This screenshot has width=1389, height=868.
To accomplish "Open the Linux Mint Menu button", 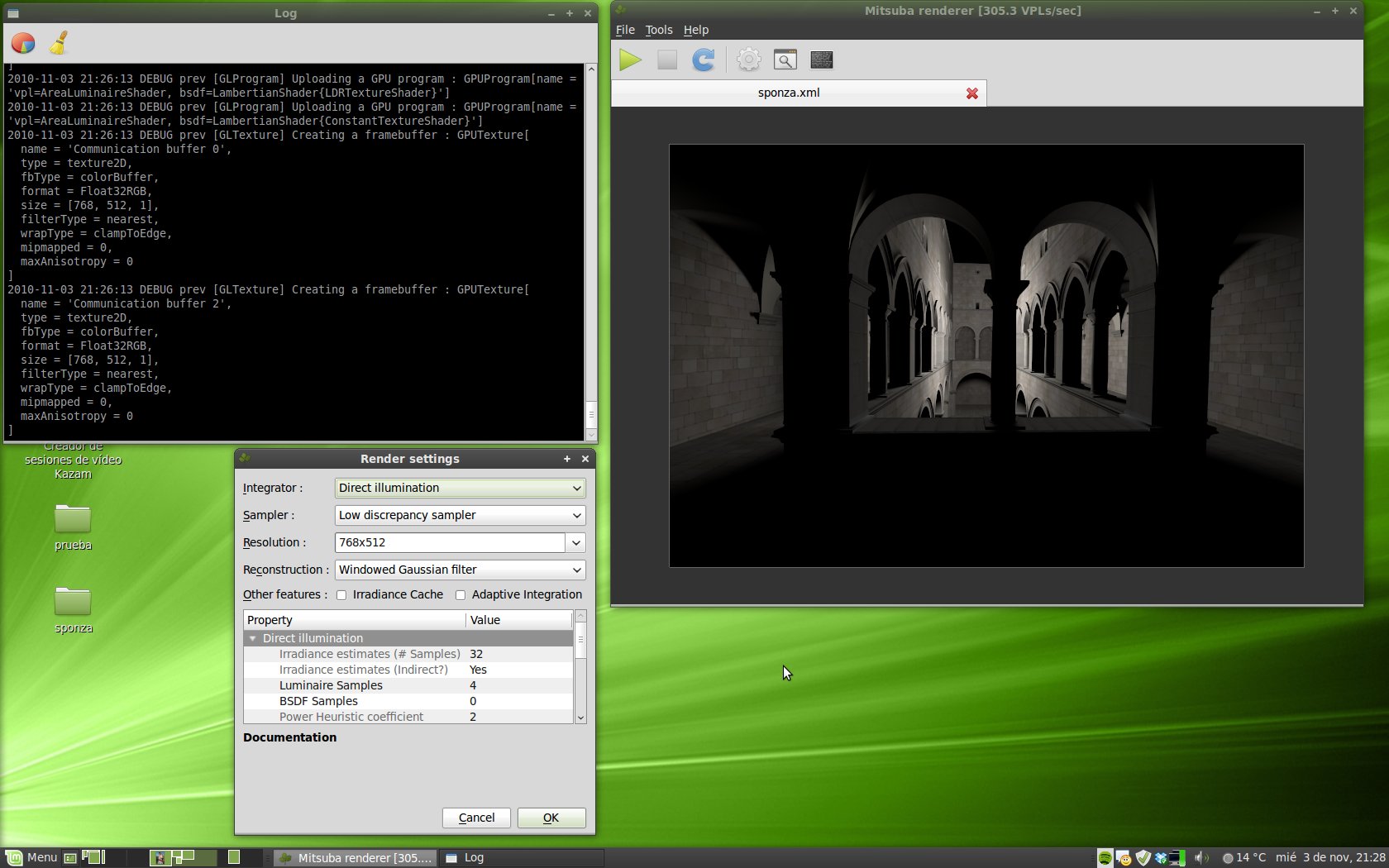I will [31, 858].
